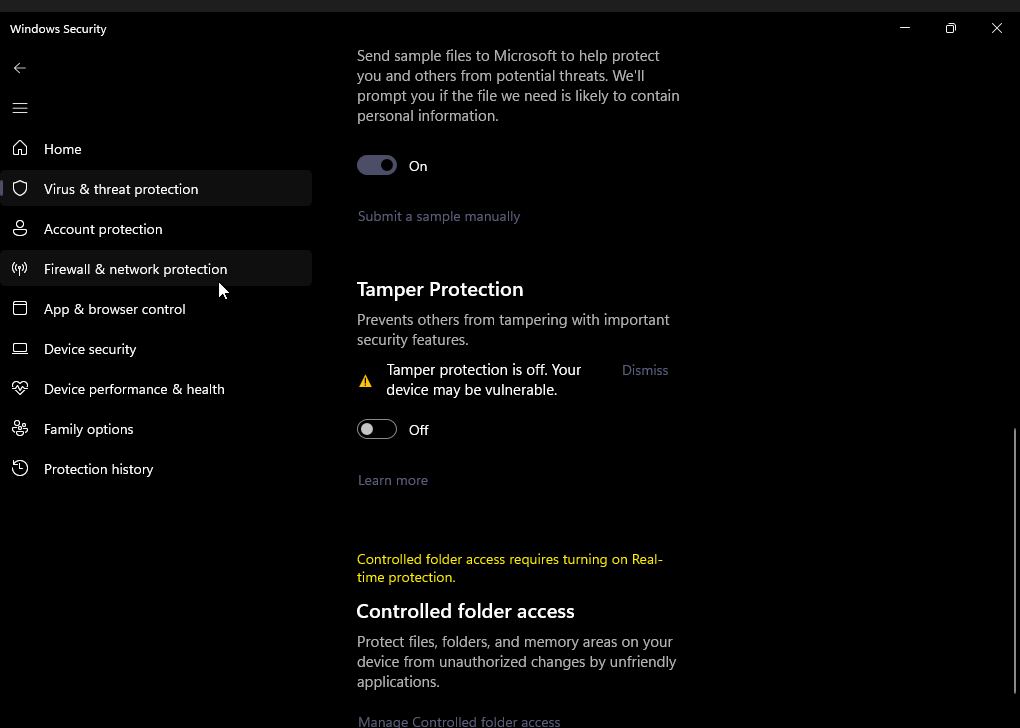Click the antenna icon for Firewall

point(20,268)
